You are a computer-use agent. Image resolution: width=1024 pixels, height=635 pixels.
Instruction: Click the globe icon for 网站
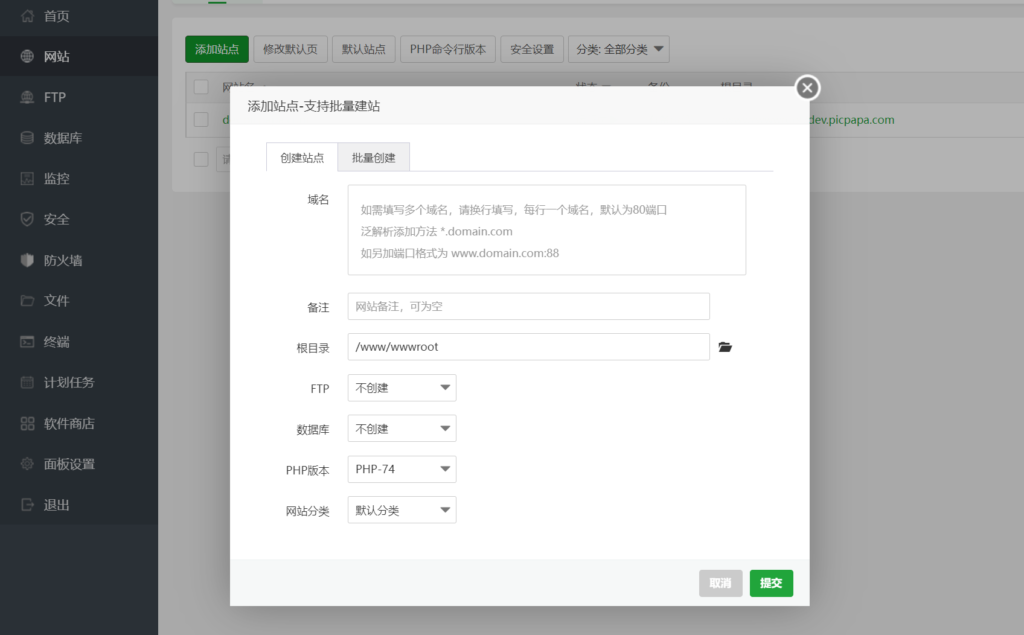pos(27,56)
